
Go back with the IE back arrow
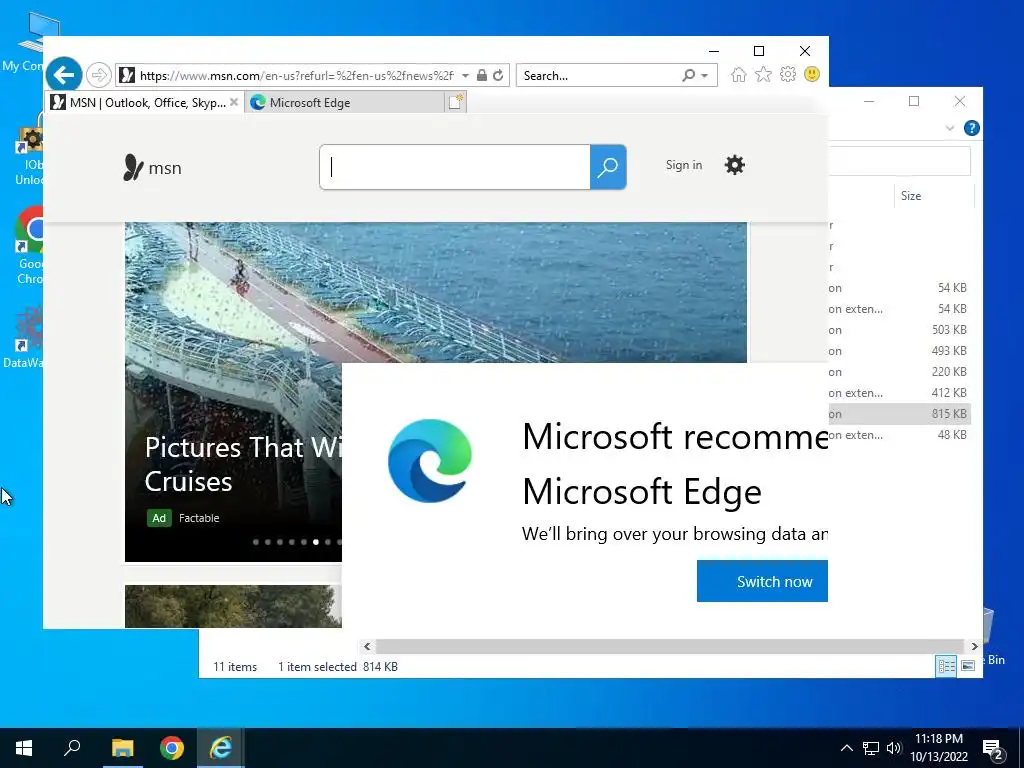64,75
